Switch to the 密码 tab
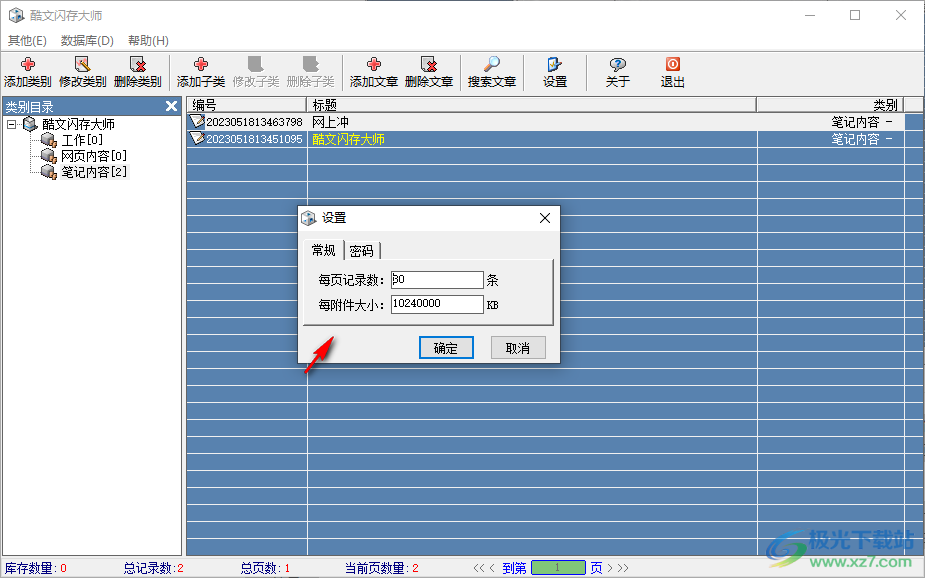This screenshot has height=578, width=925. (x=362, y=251)
